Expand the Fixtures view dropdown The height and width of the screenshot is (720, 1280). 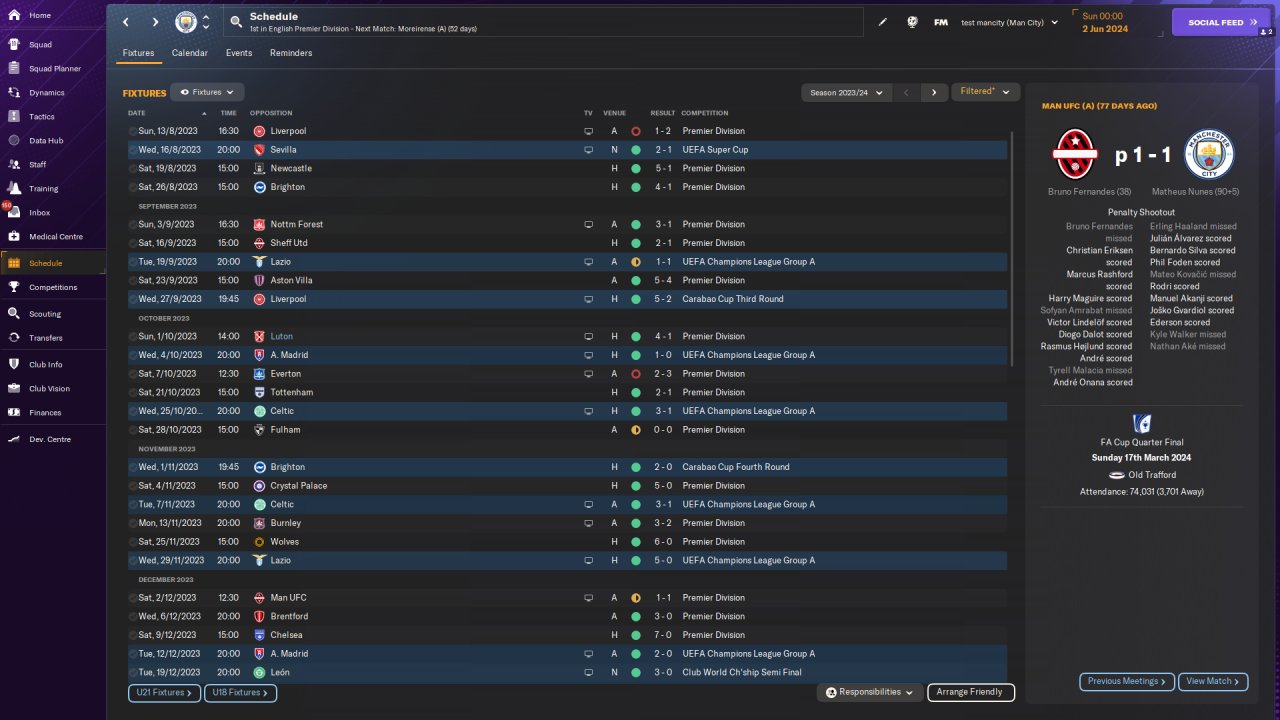pos(207,92)
